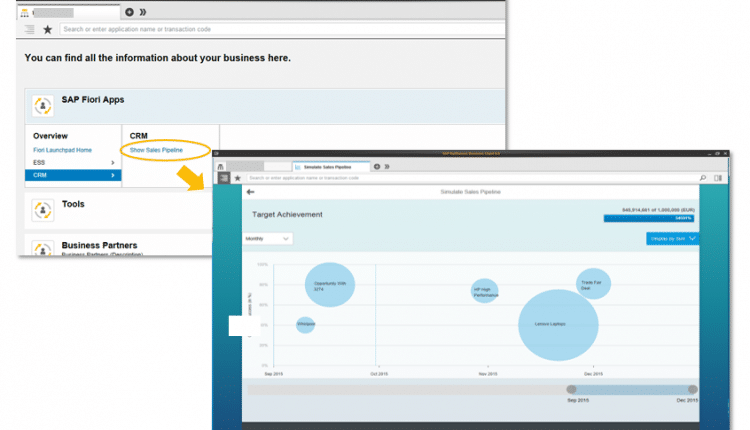
Task: Click the Dec 2015 range slider handle
Action: (x=693, y=389)
